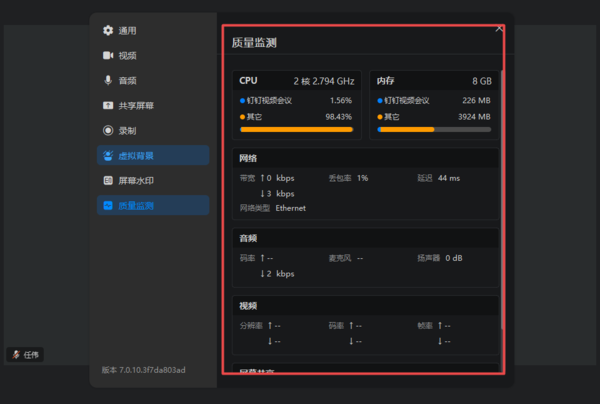Click the virtual background icon beside 虚拟背景
Image resolution: width=600 pixels, height=404 pixels.
pos(108,155)
